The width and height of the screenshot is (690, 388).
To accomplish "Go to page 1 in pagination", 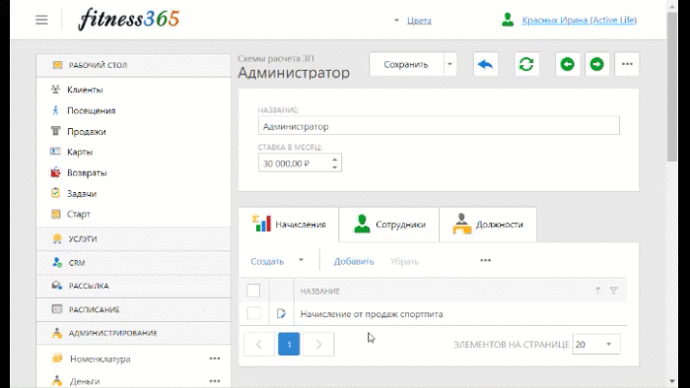I will (289, 344).
